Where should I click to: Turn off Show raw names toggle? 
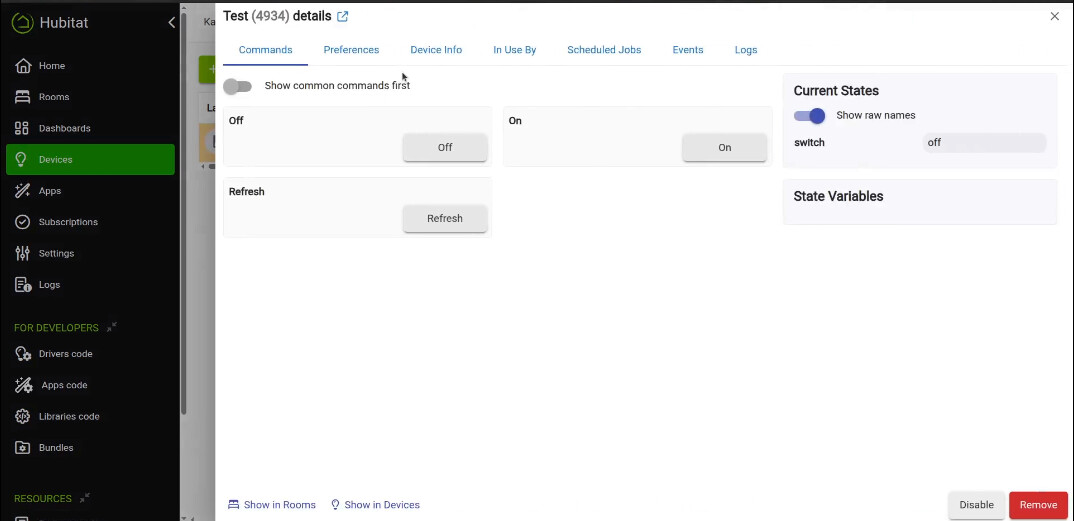coord(809,116)
